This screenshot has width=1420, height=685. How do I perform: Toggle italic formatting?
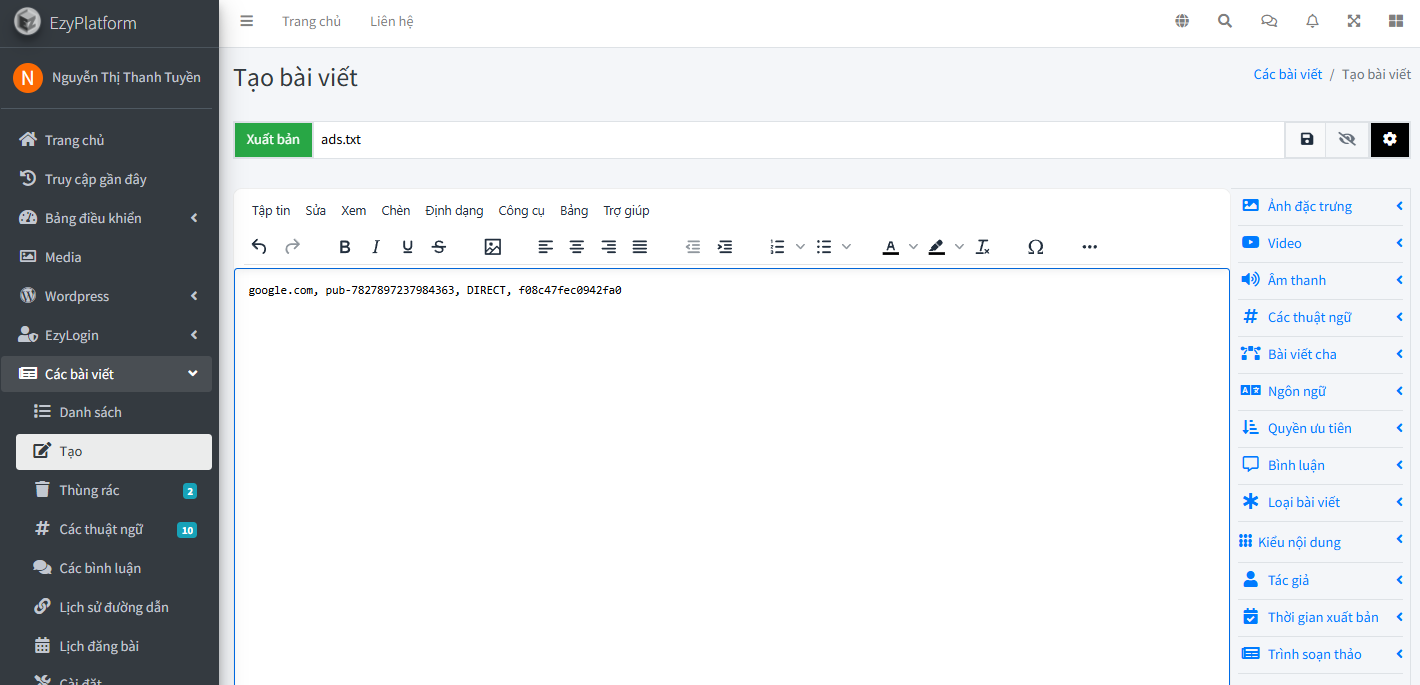click(376, 247)
